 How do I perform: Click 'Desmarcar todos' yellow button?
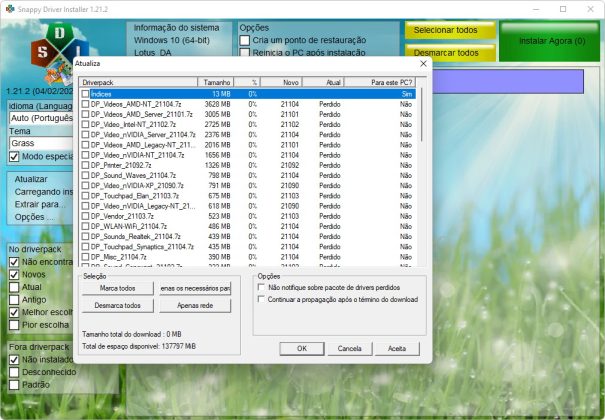click(450, 53)
